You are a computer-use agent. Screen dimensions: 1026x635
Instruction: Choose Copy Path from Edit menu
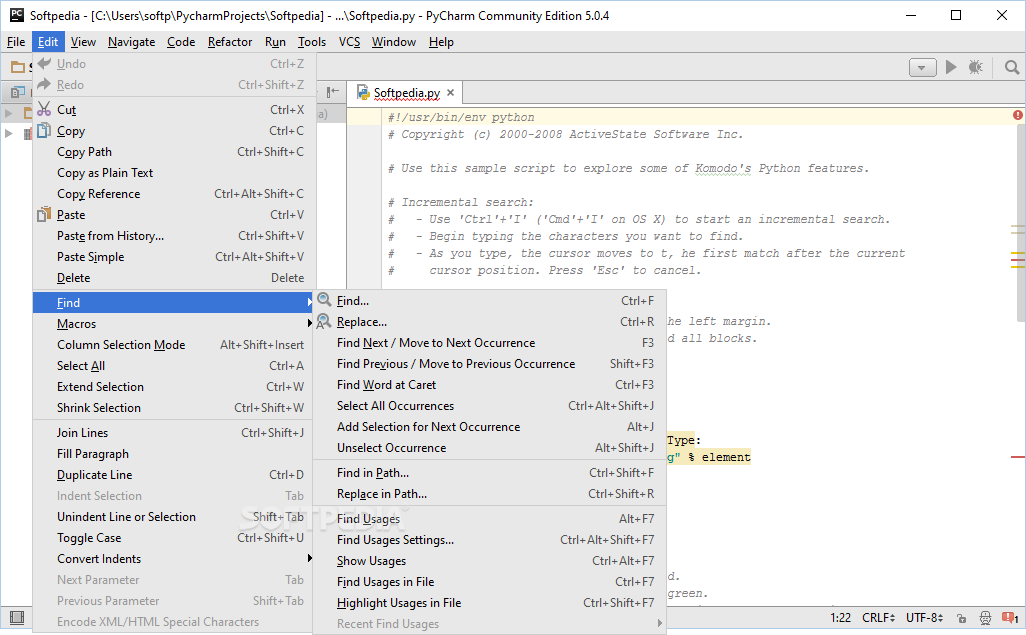[174, 151]
